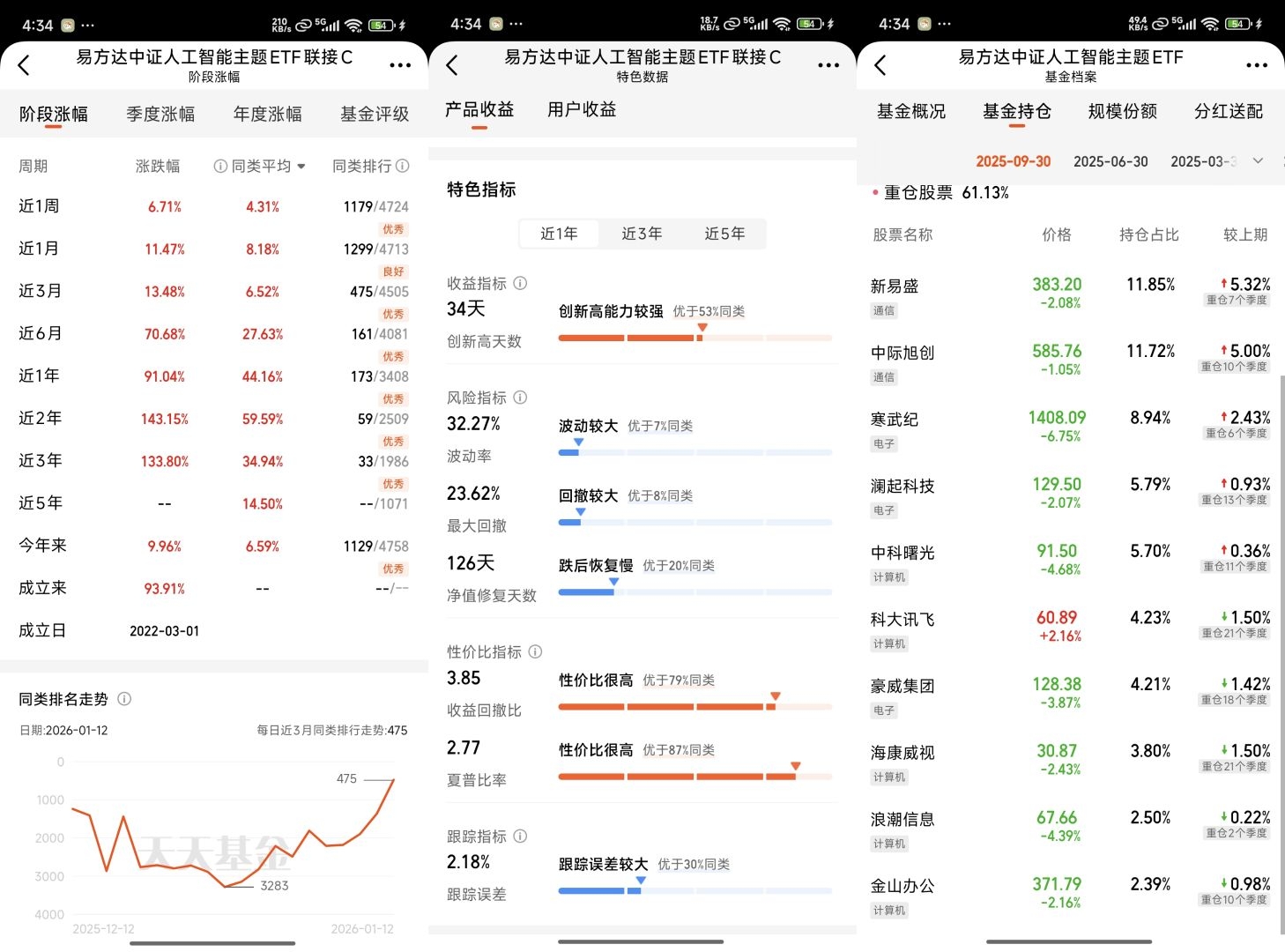Choose the 近3年 period option
Screen dimensions: 1285x952
(x=642, y=234)
